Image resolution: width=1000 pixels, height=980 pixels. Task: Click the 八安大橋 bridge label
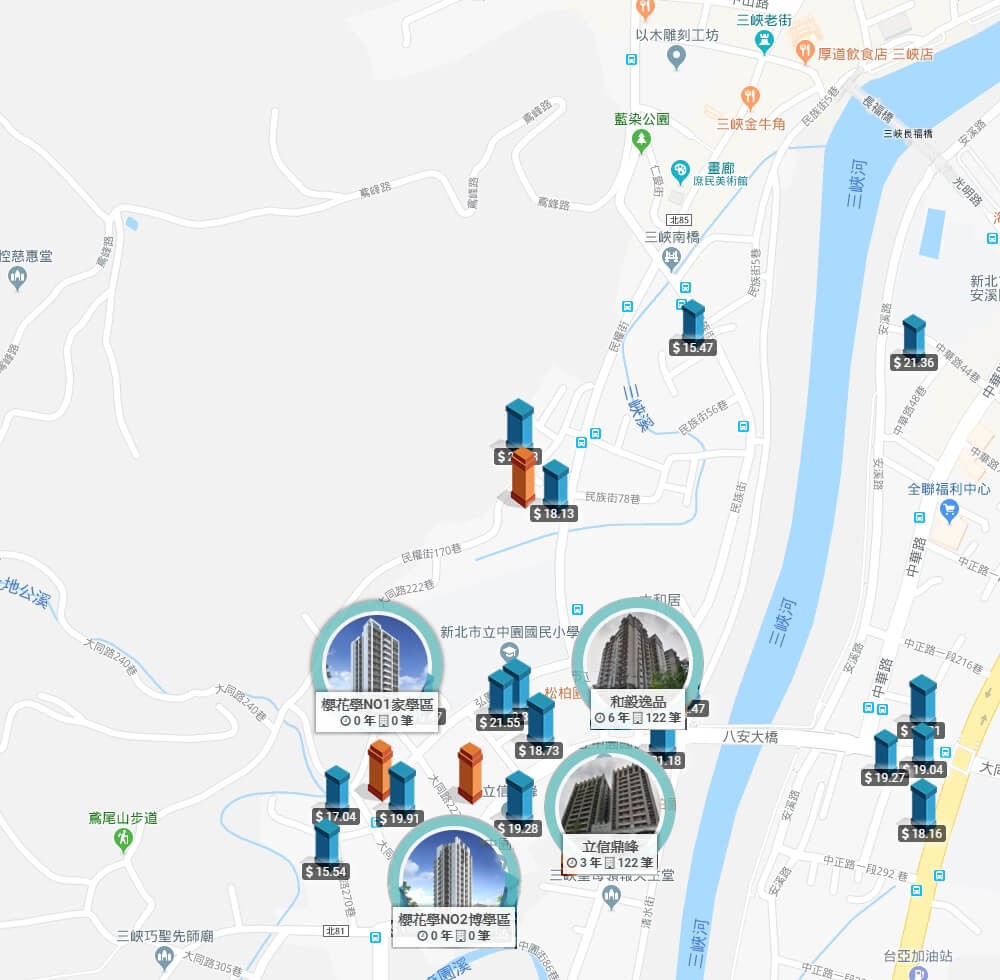[x=750, y=737]
